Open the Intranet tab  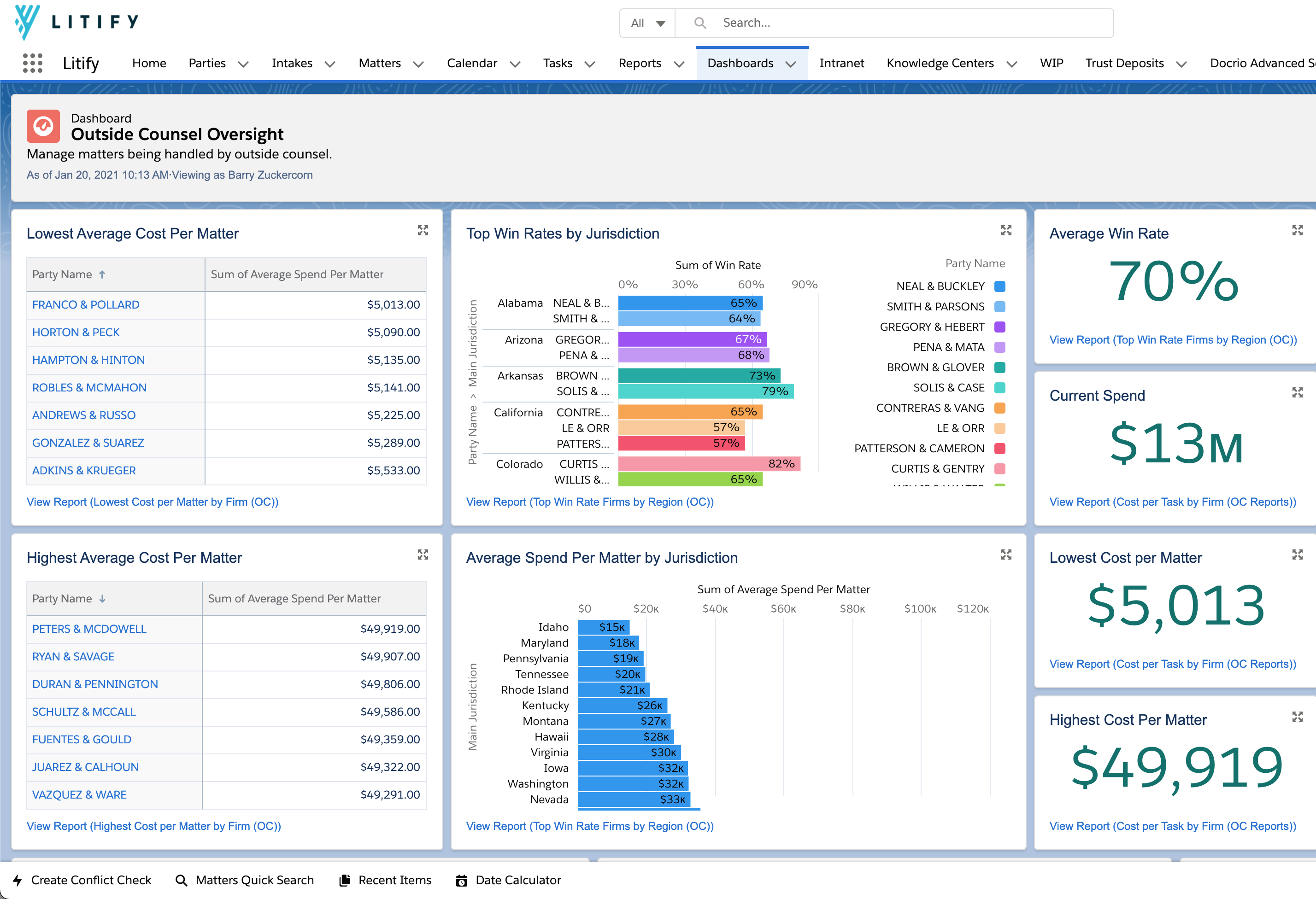point(841,64)
